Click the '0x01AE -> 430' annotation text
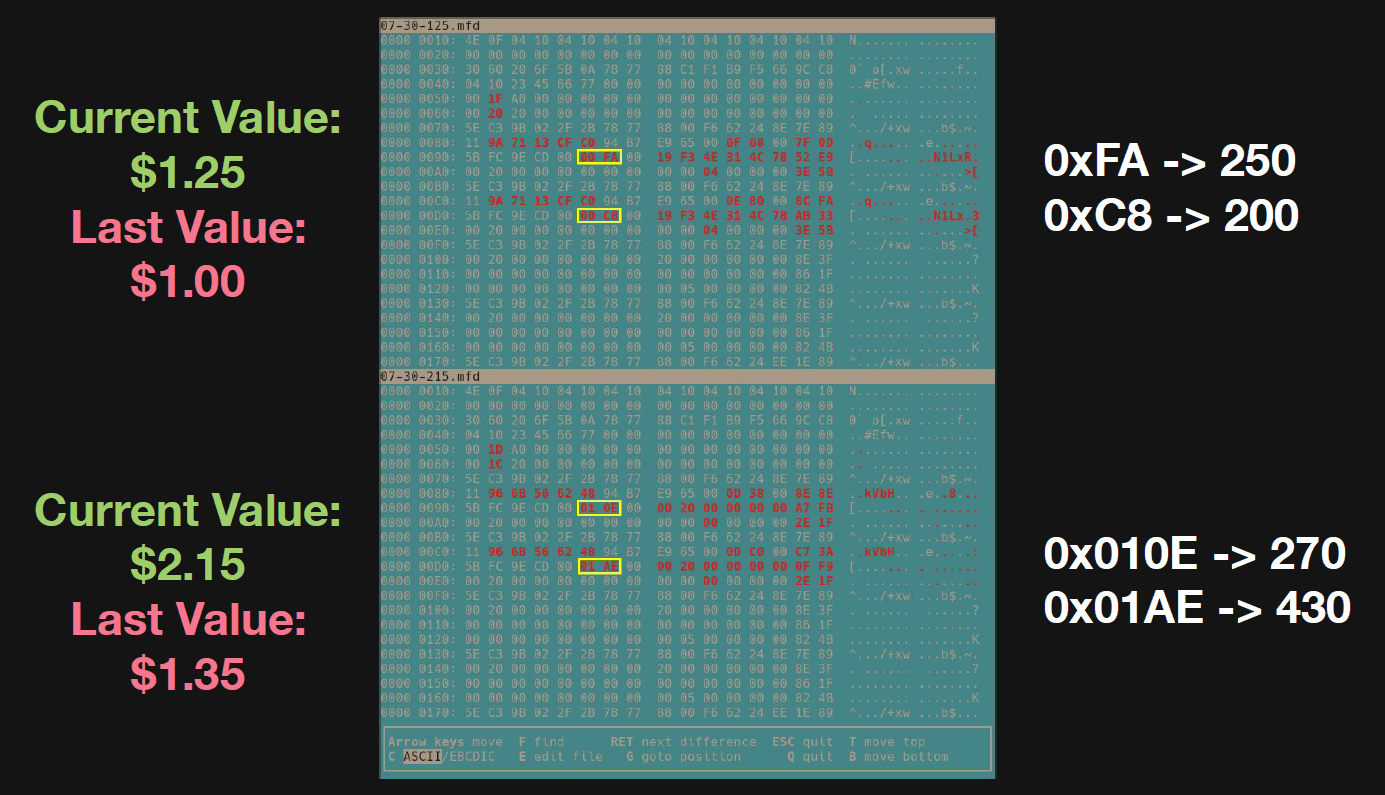1385x795 pixels. (1197, 607)
